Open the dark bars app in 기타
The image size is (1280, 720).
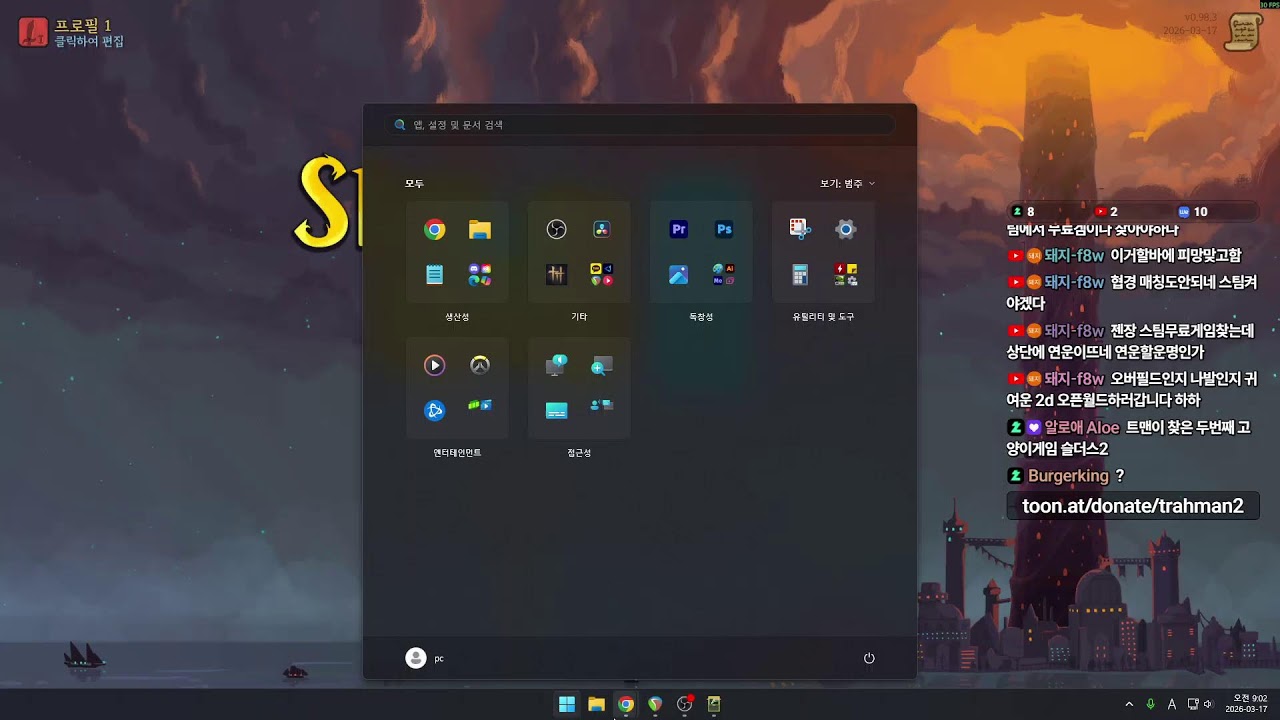pos(557,275)
